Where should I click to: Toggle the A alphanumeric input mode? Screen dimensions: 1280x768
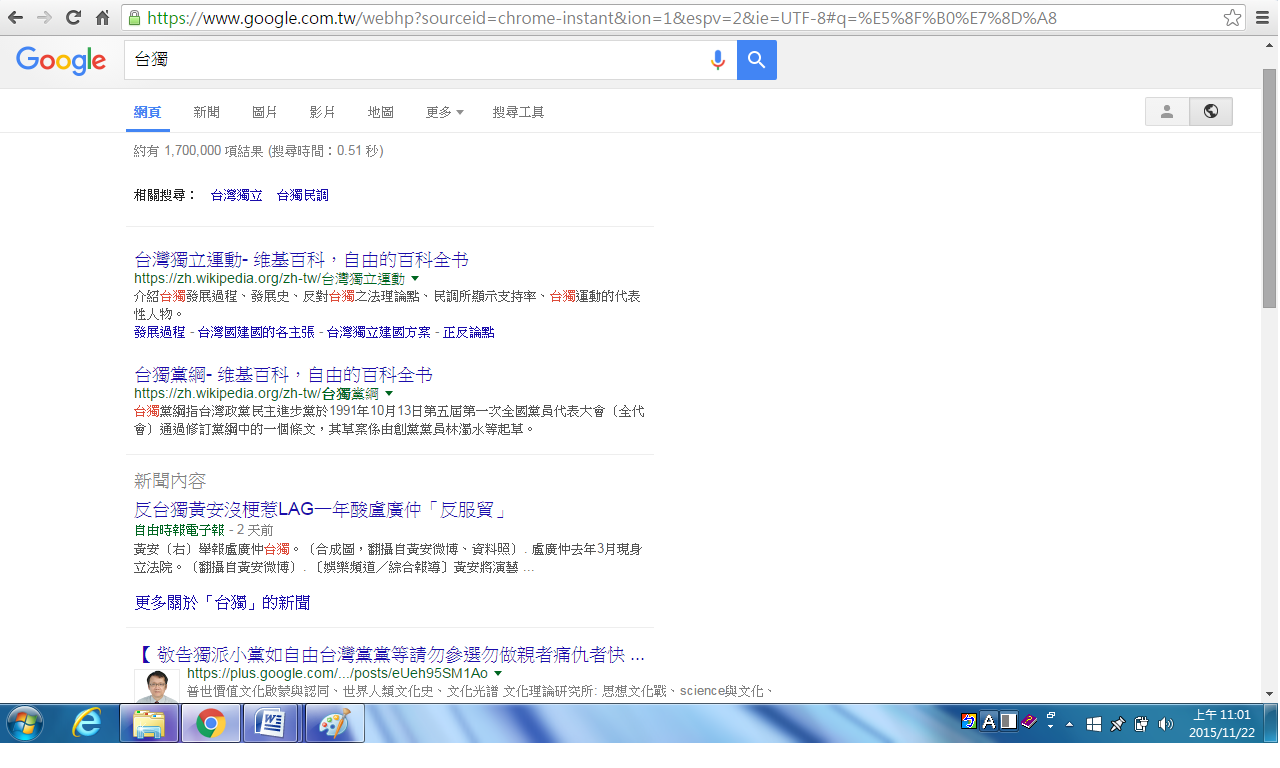click(989, 722)
